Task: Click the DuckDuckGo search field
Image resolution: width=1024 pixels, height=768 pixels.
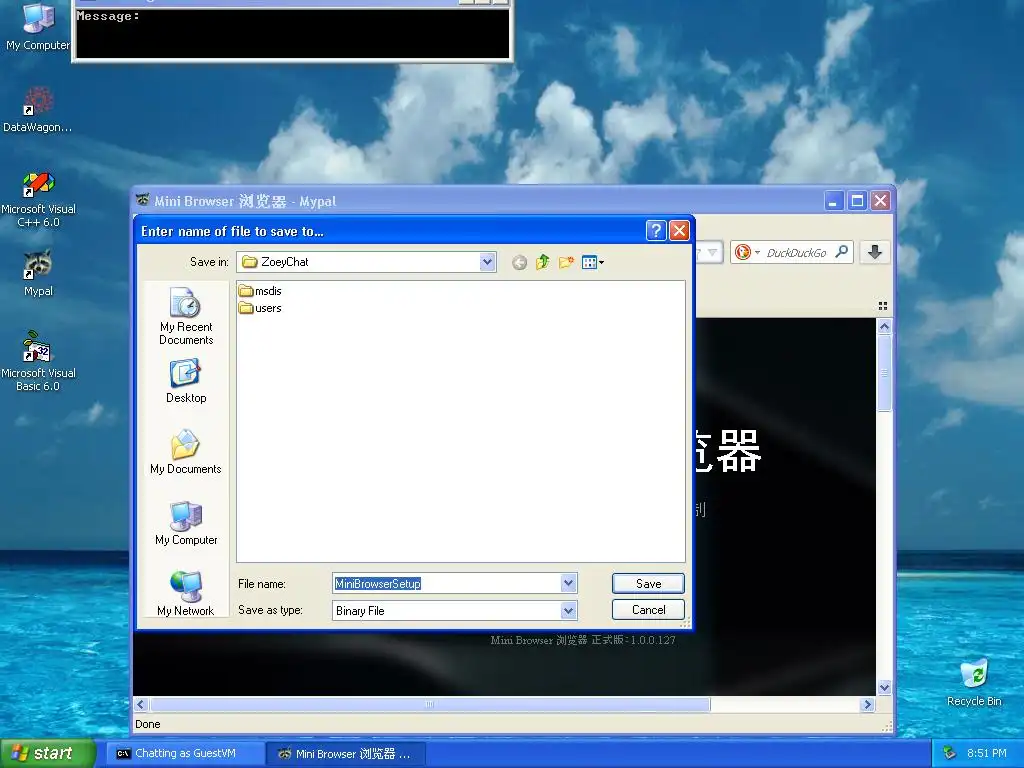Action: [x=798, y=253]
